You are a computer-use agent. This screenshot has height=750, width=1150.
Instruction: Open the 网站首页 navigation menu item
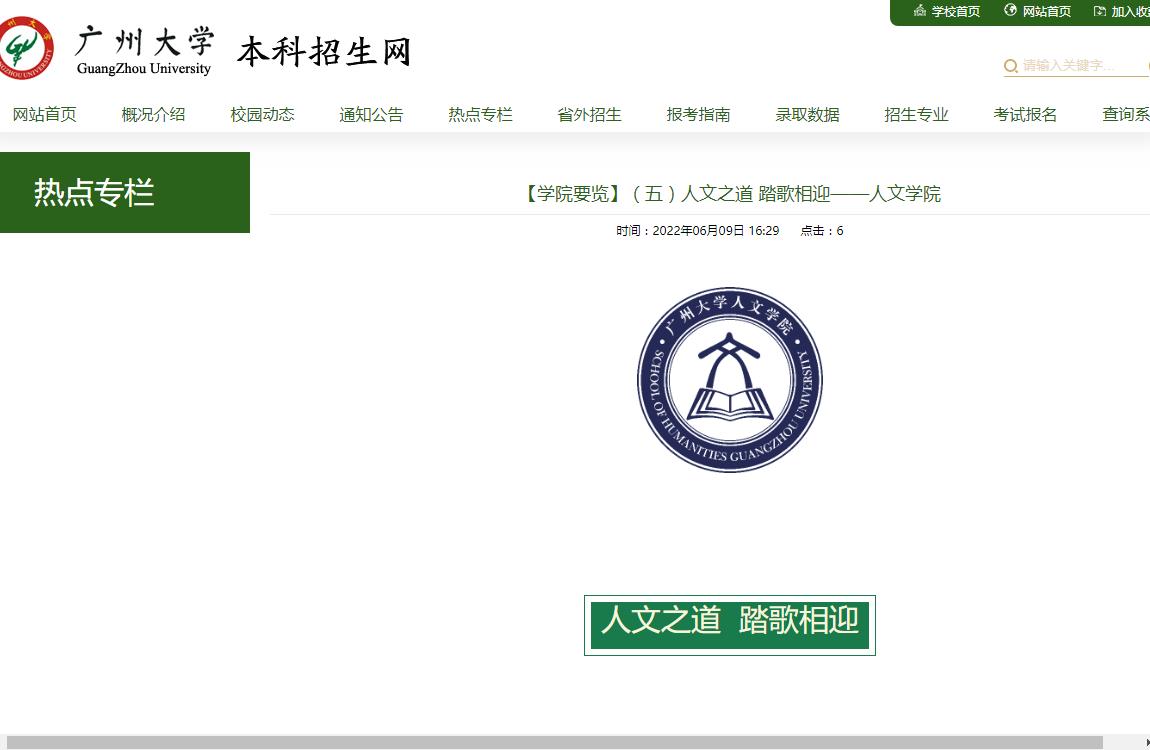(x=45, y=114)
